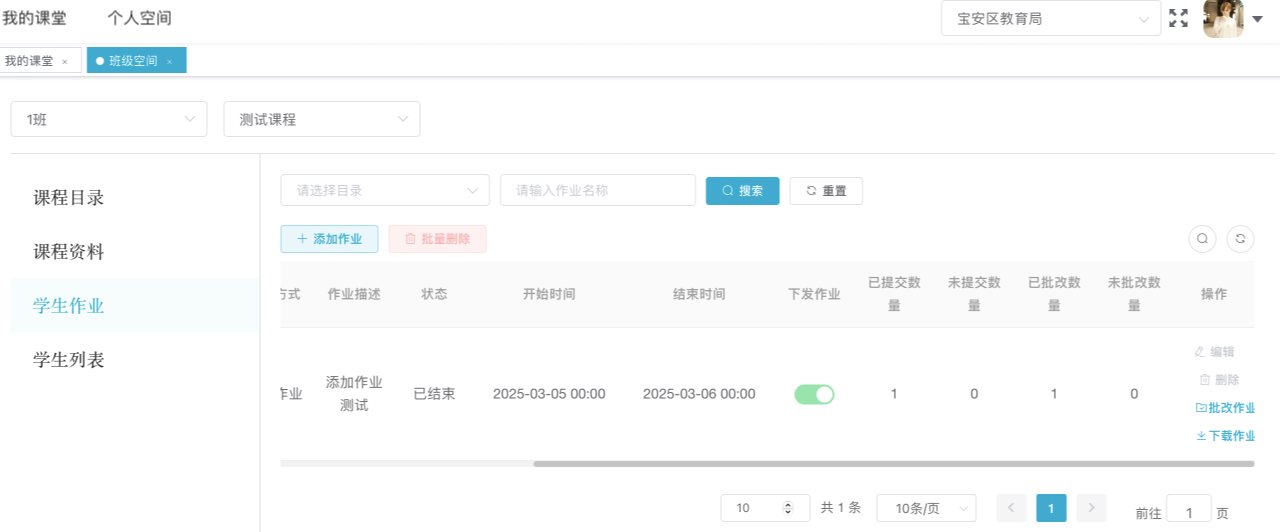Expand the 1班 class dropdown
Screen dimensions: 1280x532
click(109, 119)
